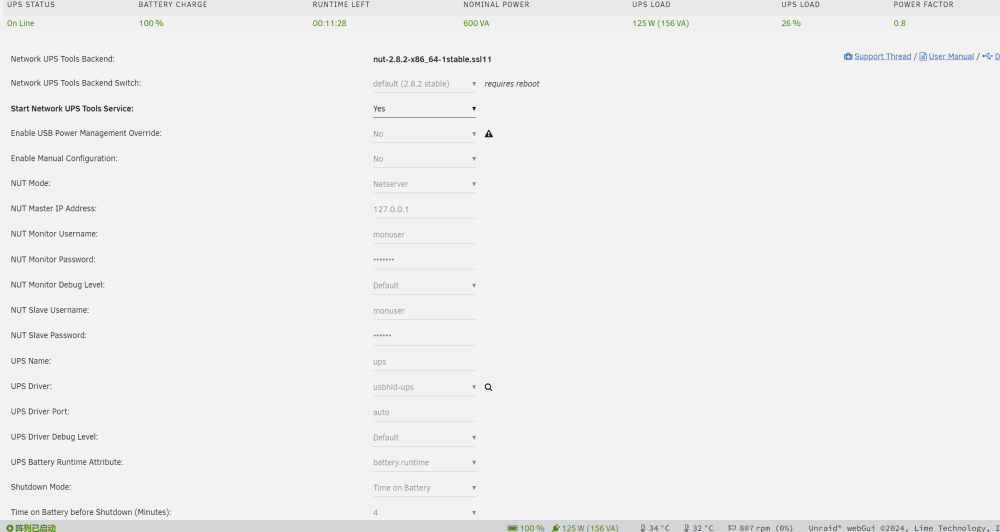Click the battery icon in the footer
1000x532 pixels.
click(513, 528)
